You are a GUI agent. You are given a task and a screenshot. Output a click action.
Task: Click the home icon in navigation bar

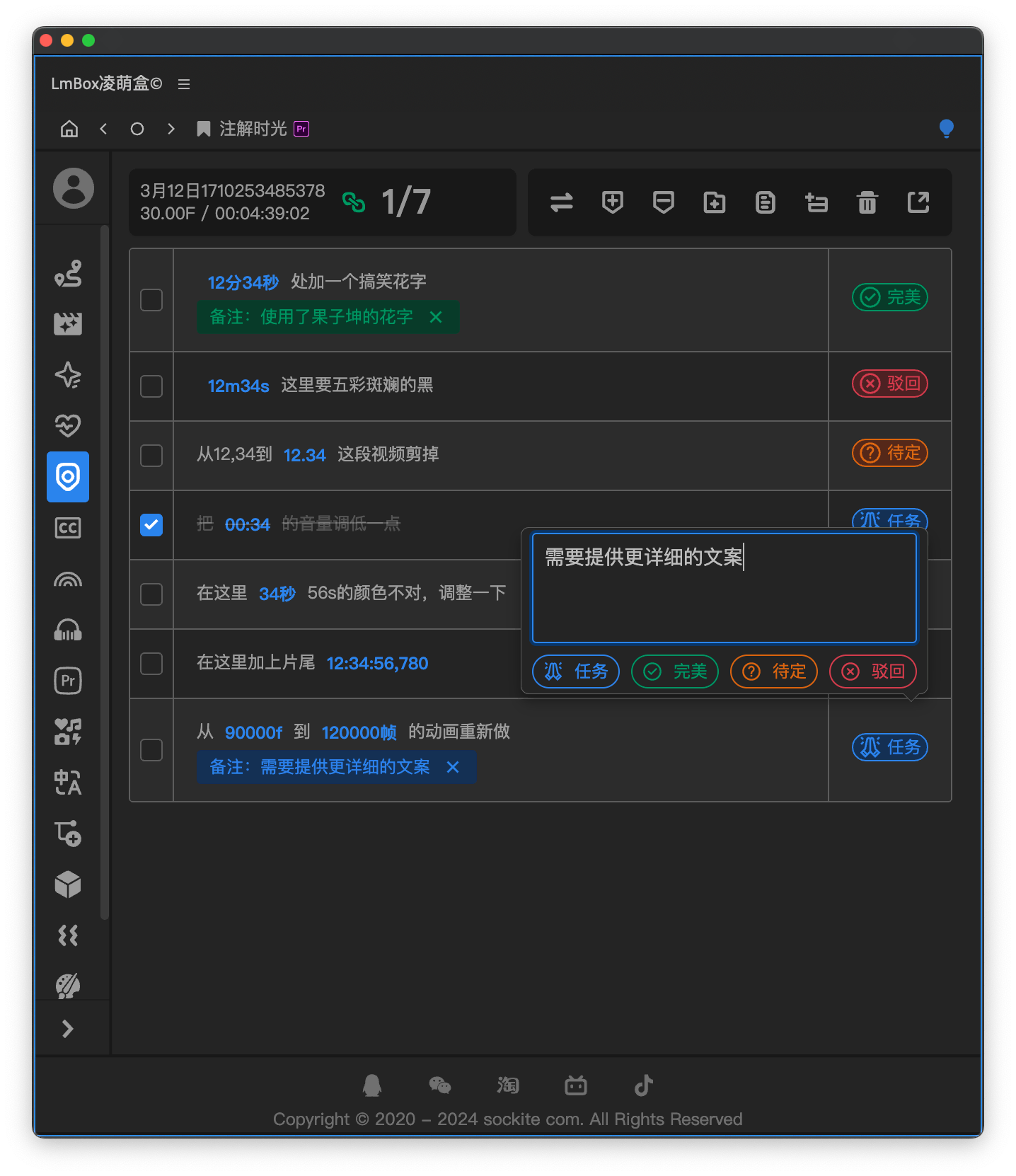69,129
